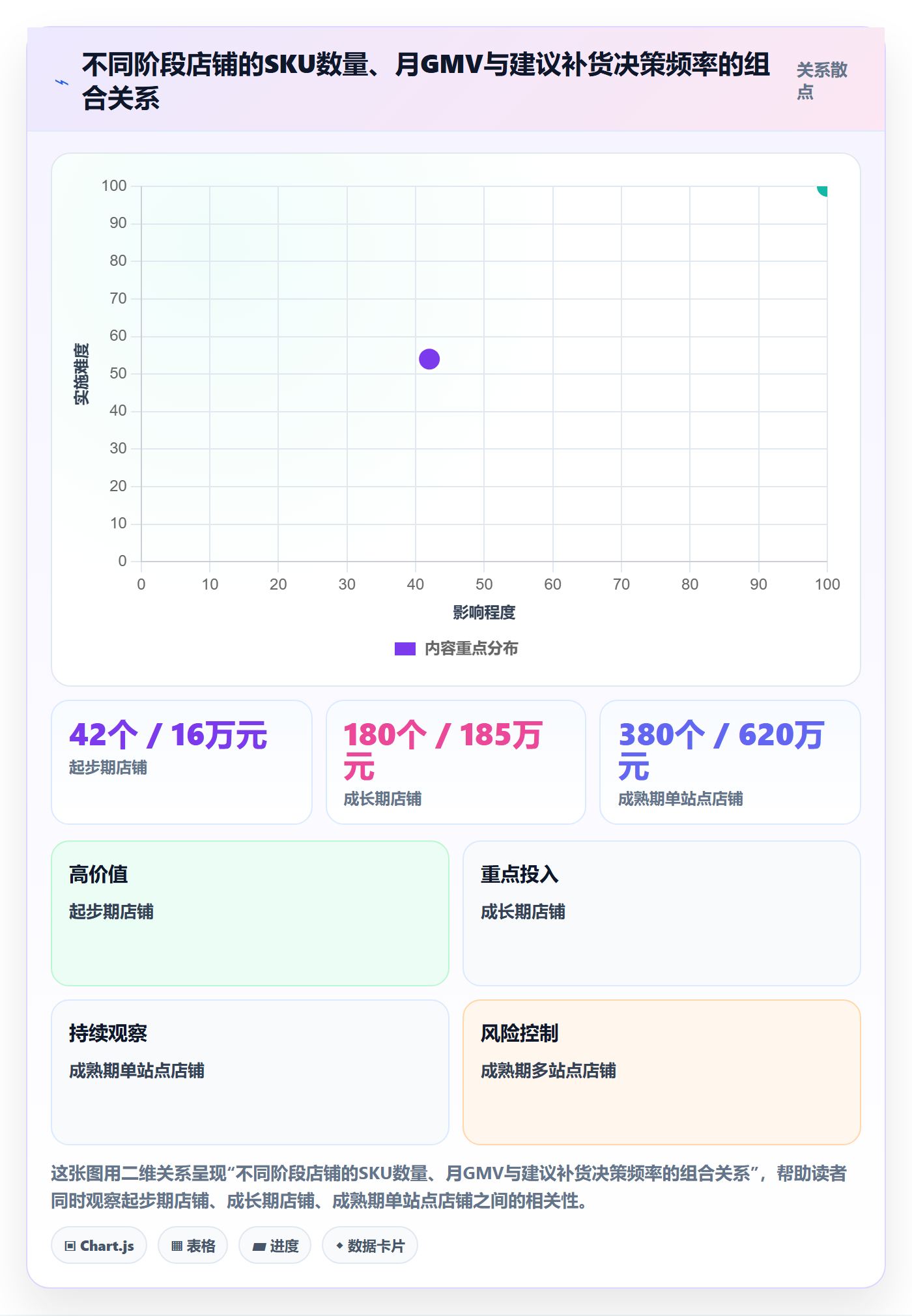The width and height of the screenshot is (912, 1316).
Task: Open the 重点投入 quadrant card
Action: [x=662, y=913]
